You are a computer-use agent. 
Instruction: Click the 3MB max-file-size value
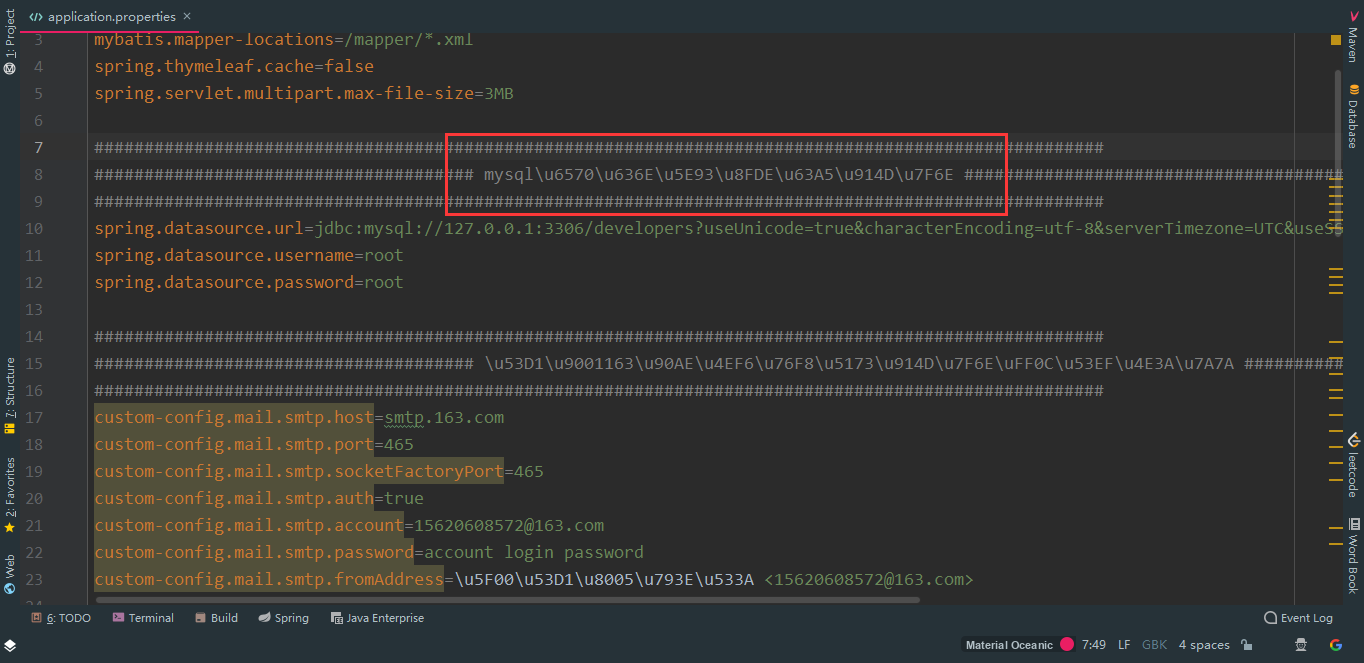tap(499, 94)
